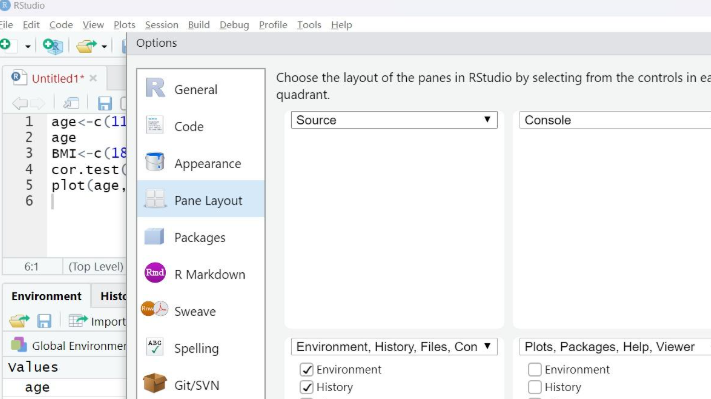711x399 pixels.
Task: Open the Profile menu
Action: point(273,25)
